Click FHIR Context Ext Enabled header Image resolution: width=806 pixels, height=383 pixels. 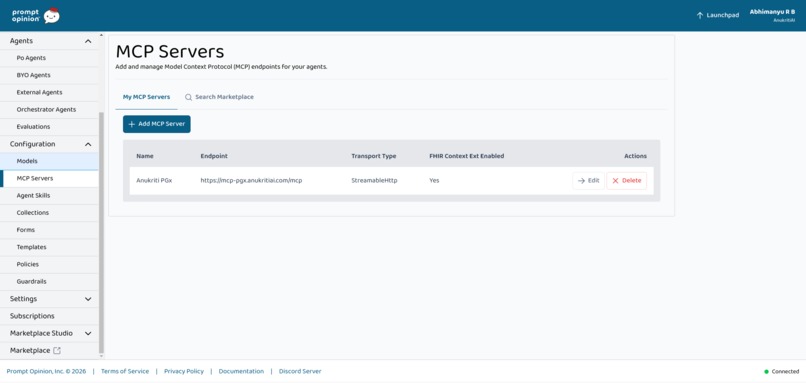coord(467,156)
